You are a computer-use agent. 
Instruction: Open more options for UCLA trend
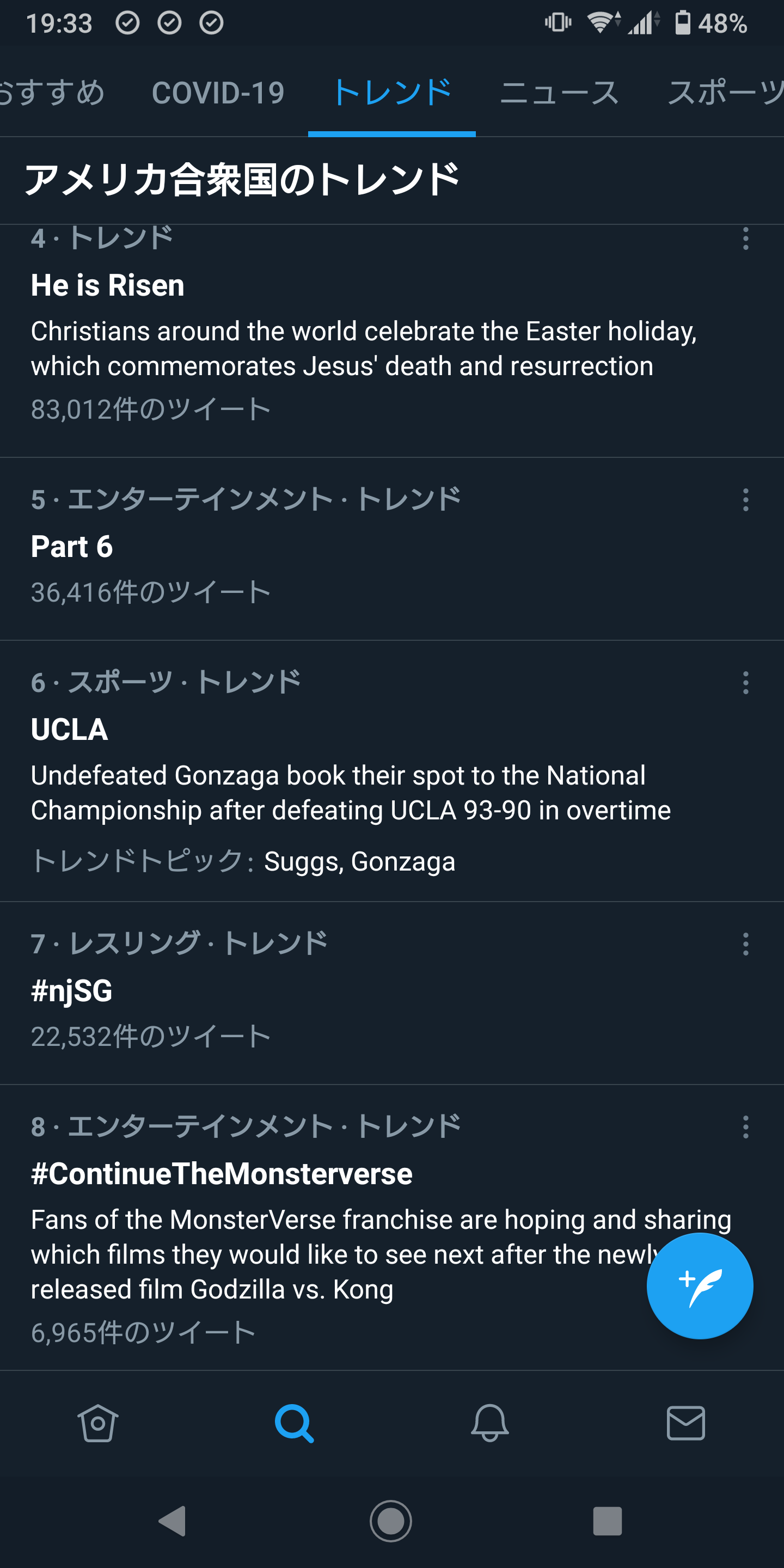tap(745, 682)
